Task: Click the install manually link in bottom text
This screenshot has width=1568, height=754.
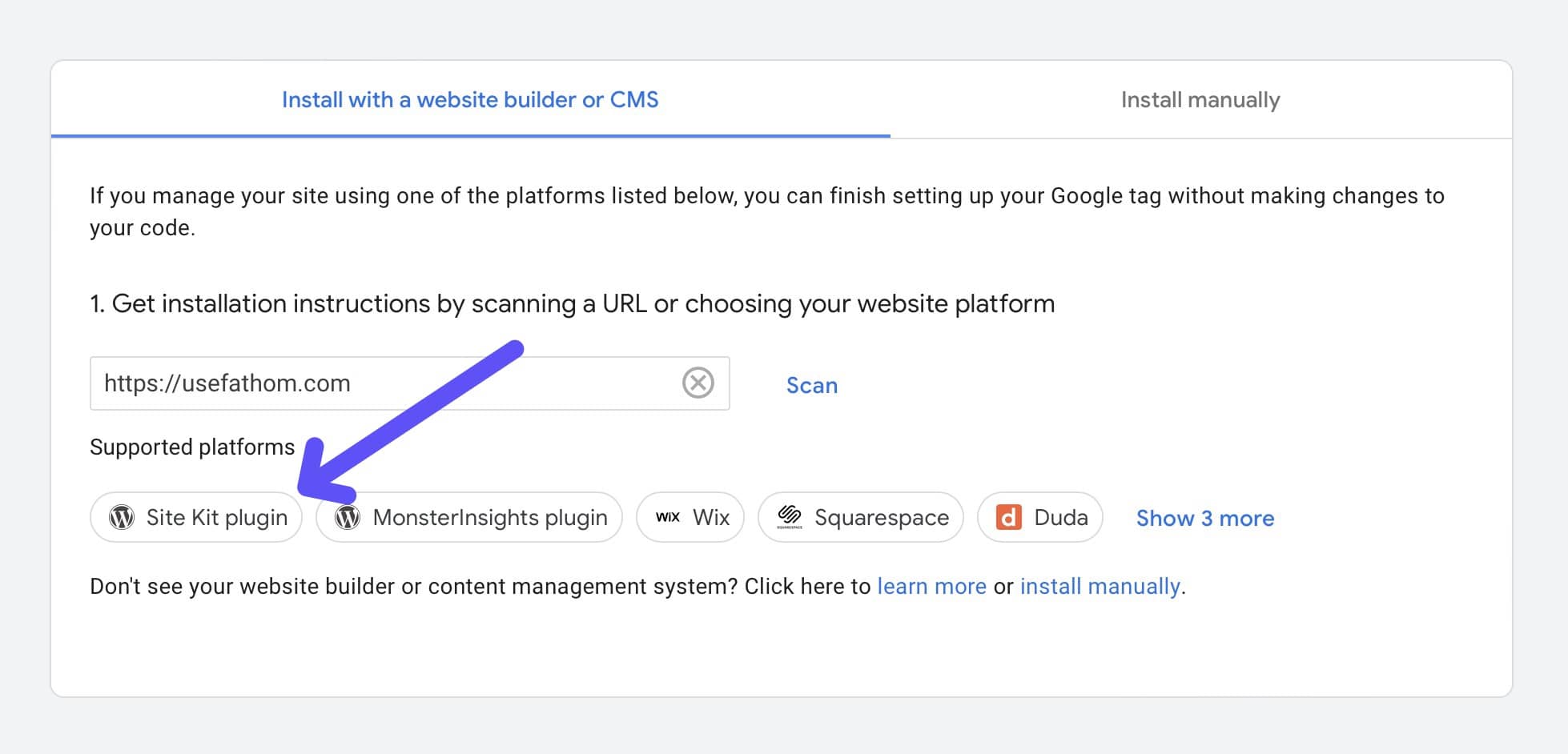Action: pos(1100,586)
